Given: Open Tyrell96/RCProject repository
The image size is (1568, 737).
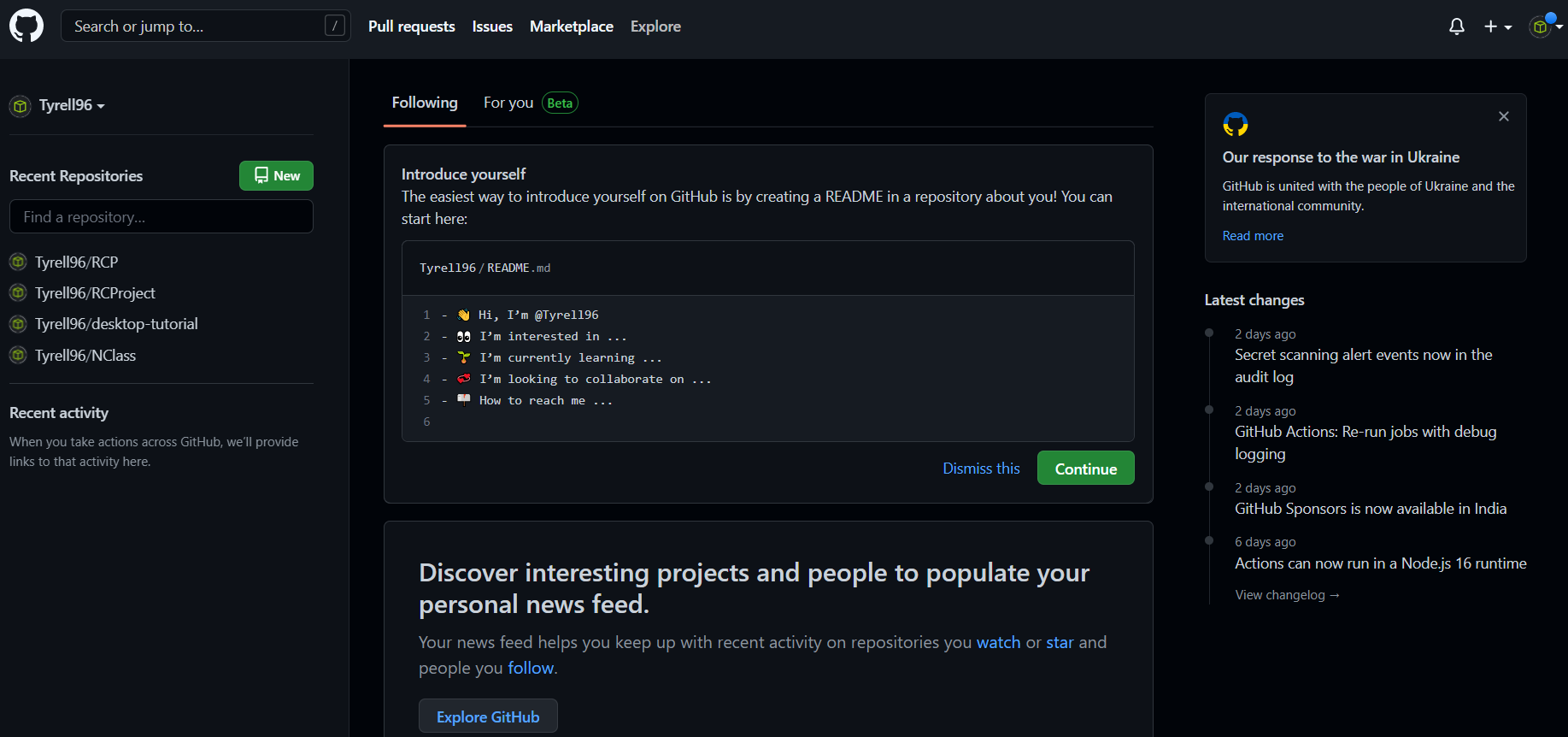Looking at the screenshot, I should click(95, 293).
